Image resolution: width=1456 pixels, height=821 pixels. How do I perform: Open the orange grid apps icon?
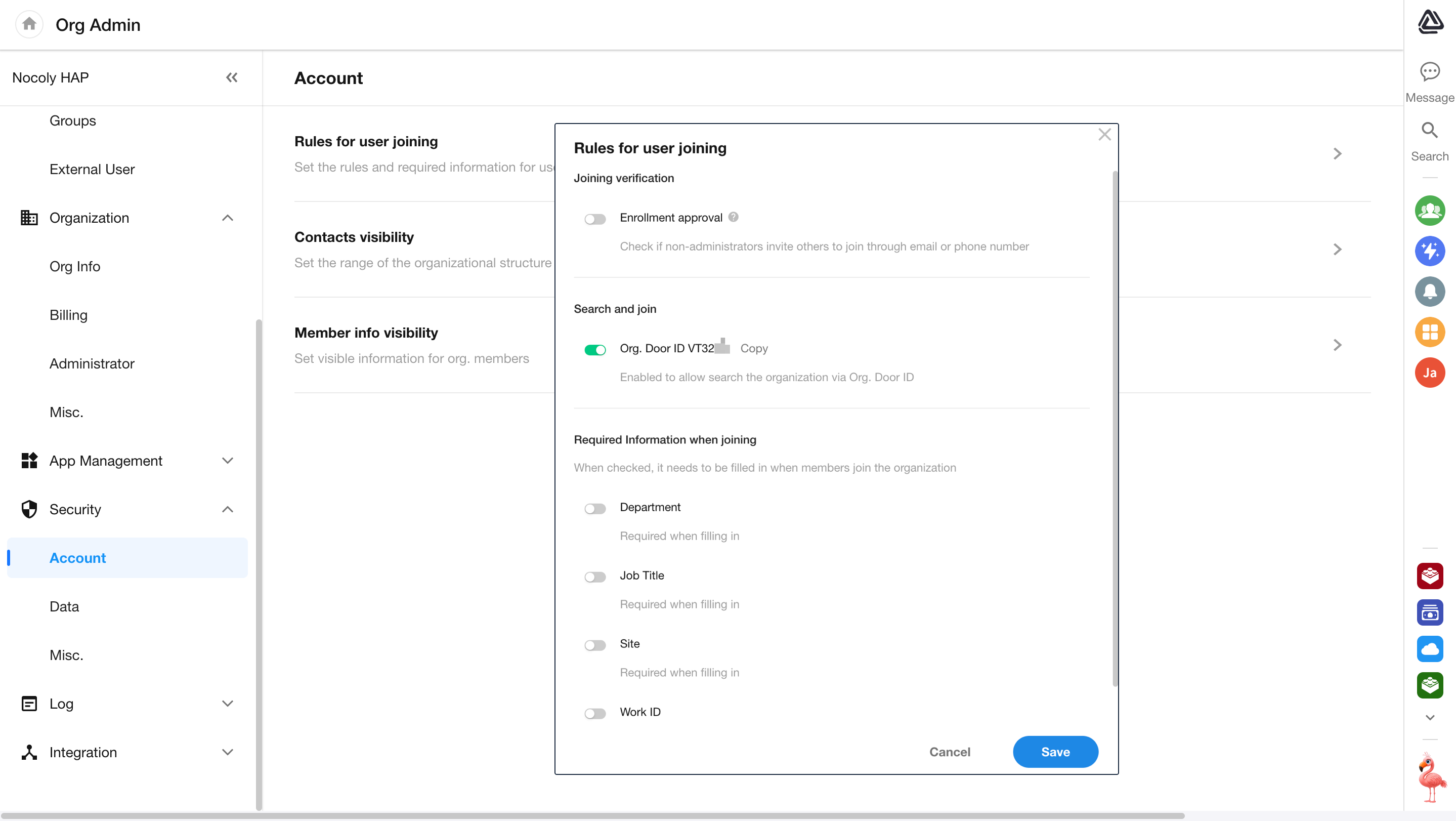coord(1429,332)
